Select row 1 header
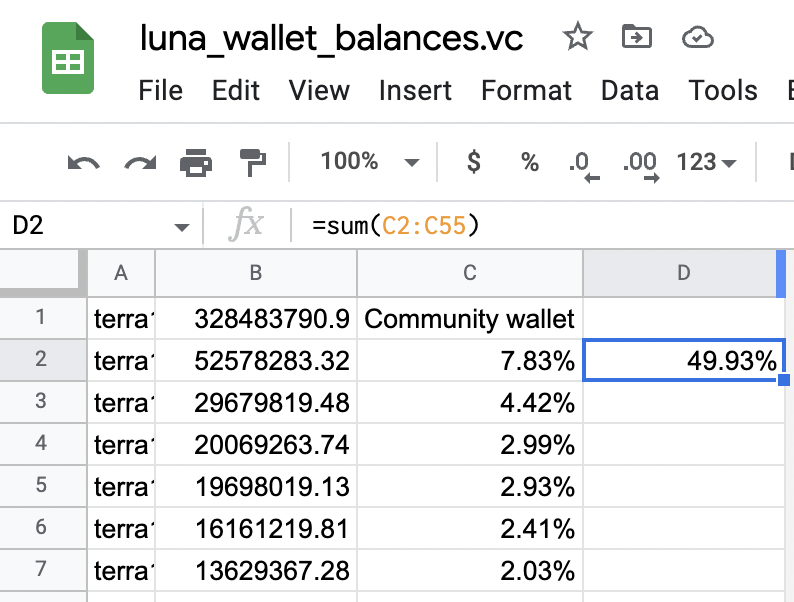794x602 pixels. click(x=43, y=317)
